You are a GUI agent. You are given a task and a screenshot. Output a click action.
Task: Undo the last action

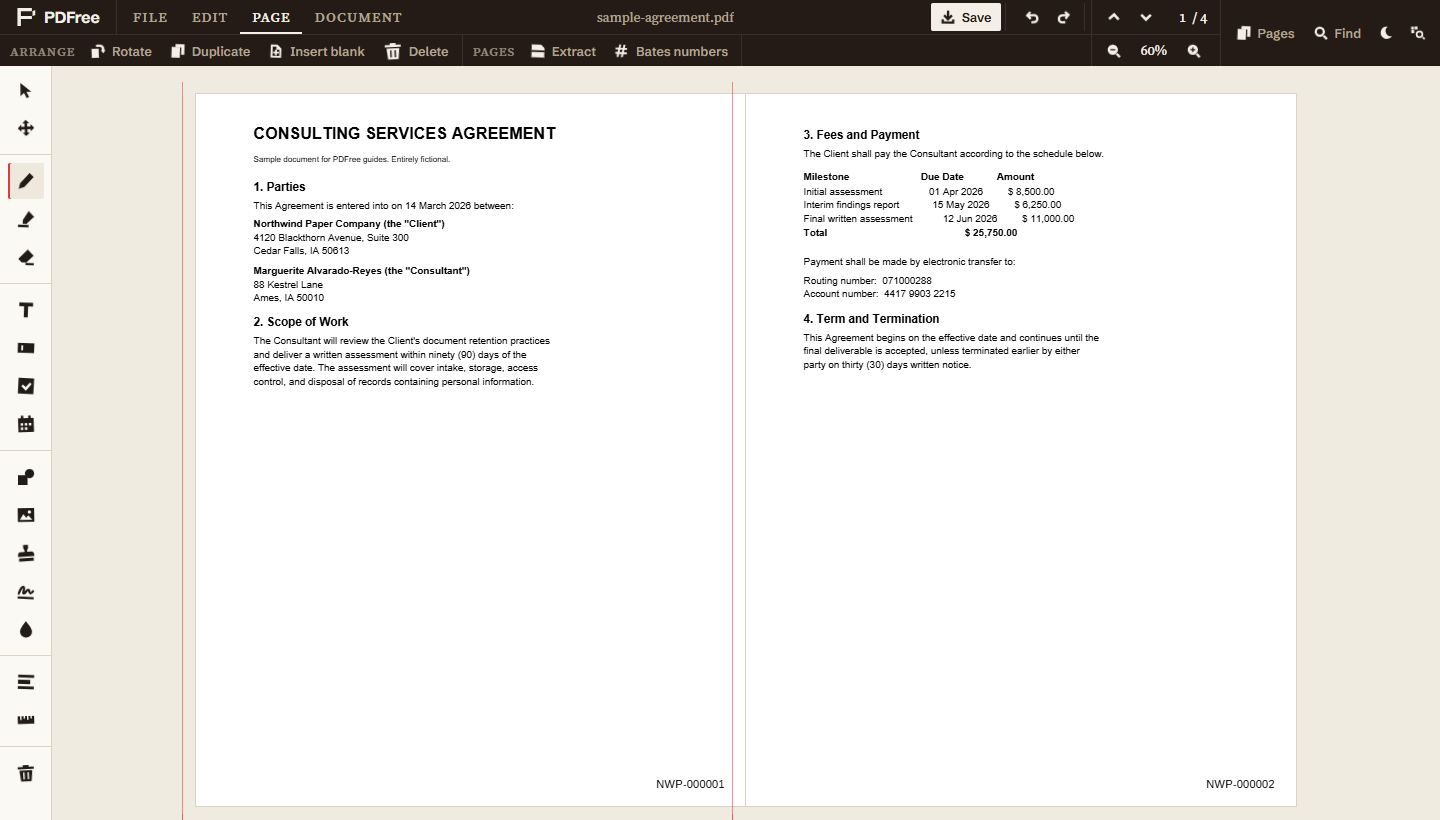tap(1032, 17)
